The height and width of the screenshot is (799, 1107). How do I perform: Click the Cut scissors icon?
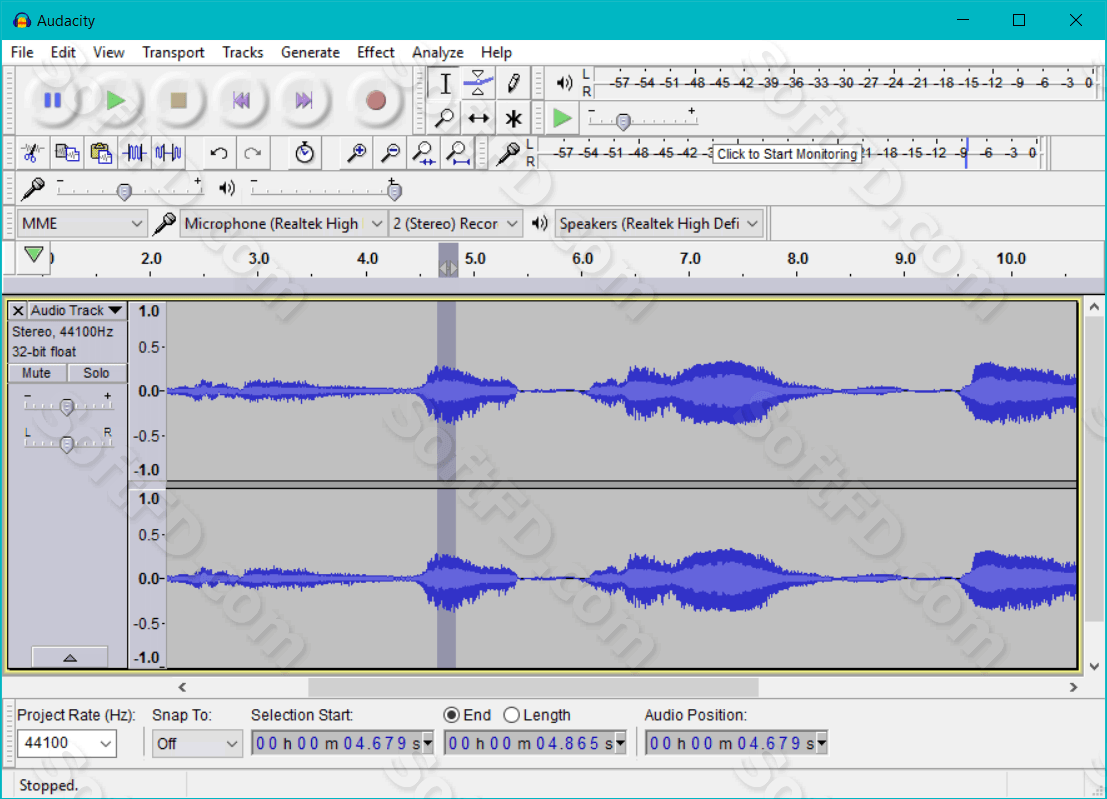32,152
